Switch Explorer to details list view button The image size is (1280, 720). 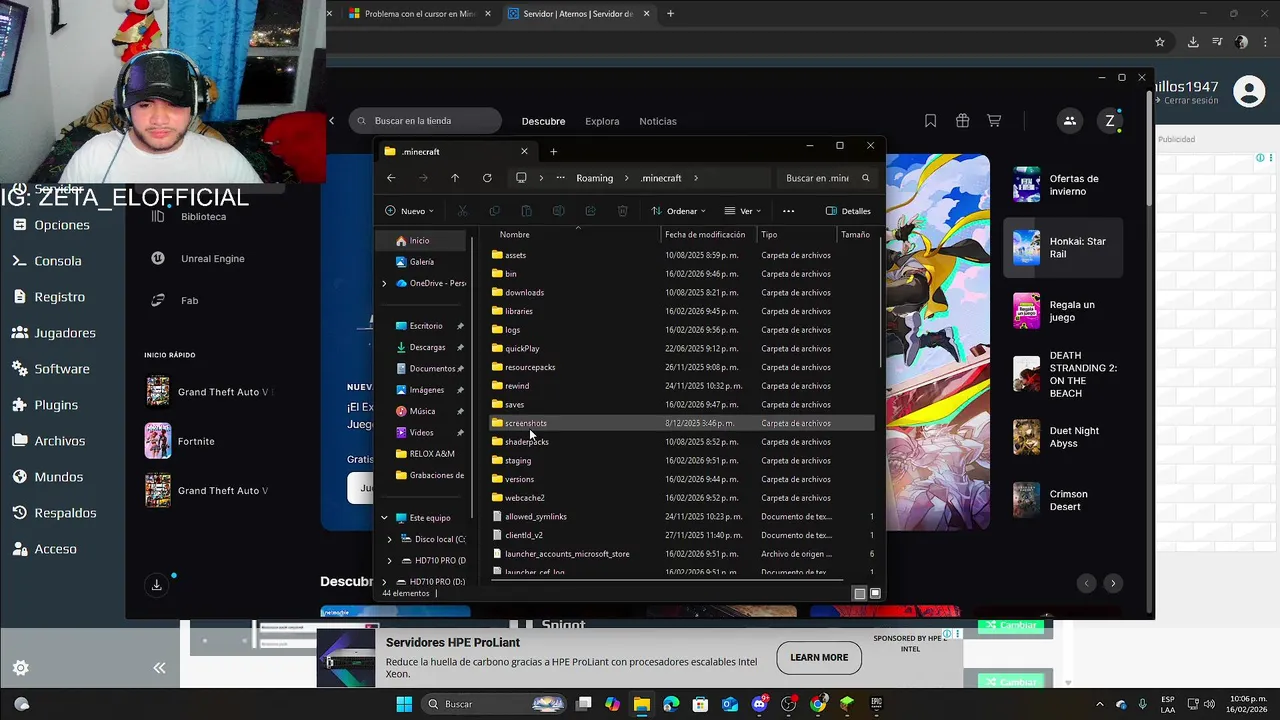click(x=859, y=593)
